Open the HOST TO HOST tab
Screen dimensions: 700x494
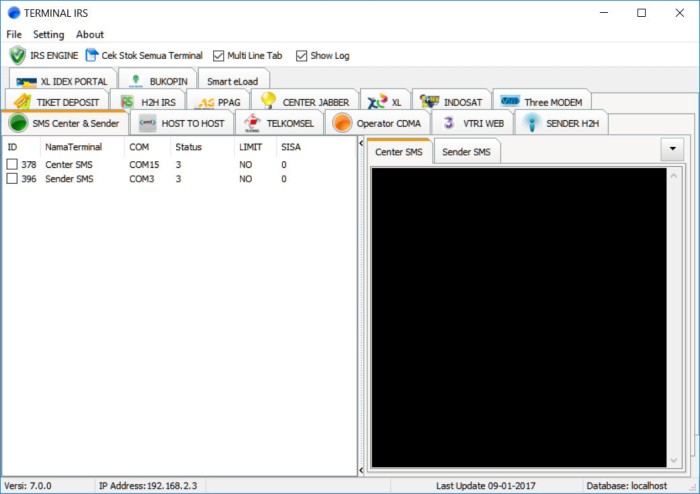click(x=181, y=123)
